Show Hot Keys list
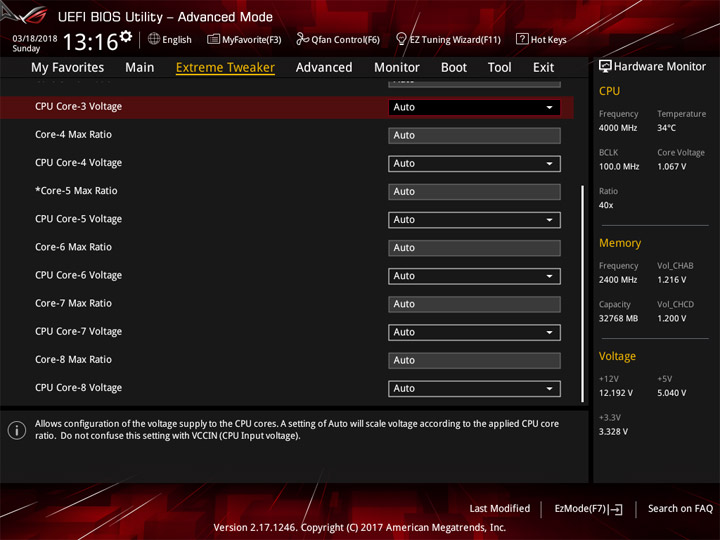The height and width of the screenshot is (540, 720). pyautogui.click(x=548, y=40)
